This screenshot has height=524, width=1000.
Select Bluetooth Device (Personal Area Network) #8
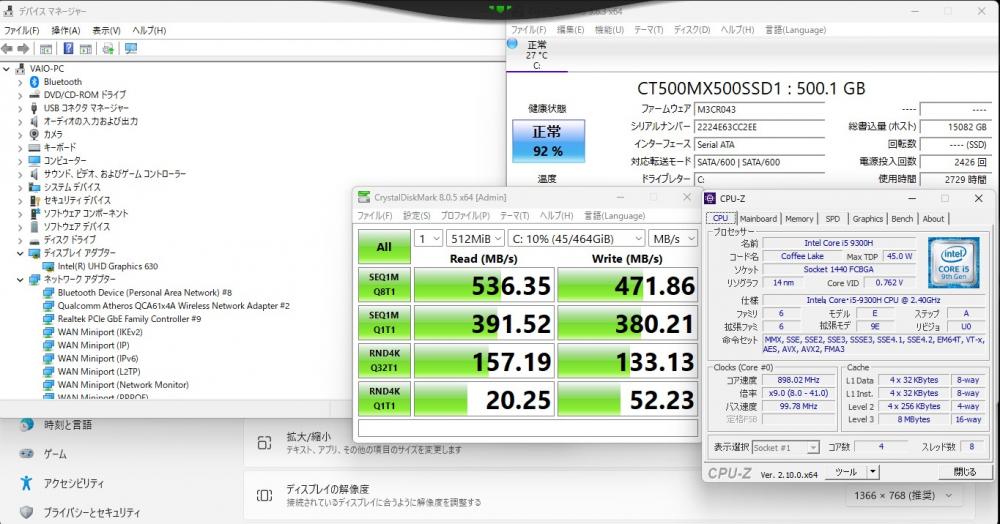point(145,293)
